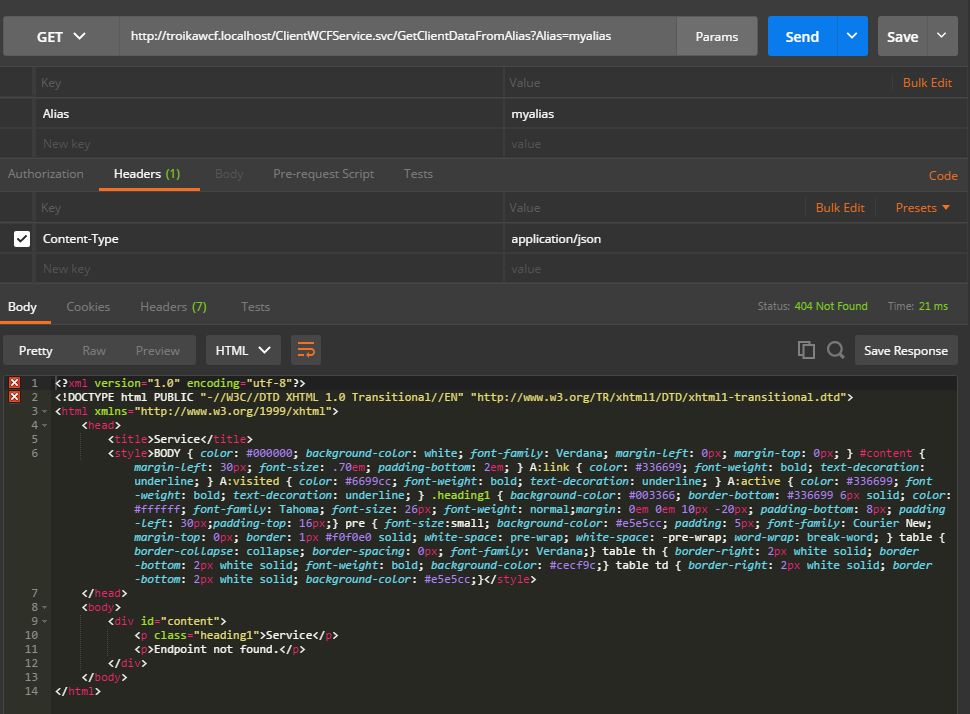Image resolution: width=970 pixels, height=714 pixels.
Task: Select the response Body tab
Action: (x=22, y=307)
